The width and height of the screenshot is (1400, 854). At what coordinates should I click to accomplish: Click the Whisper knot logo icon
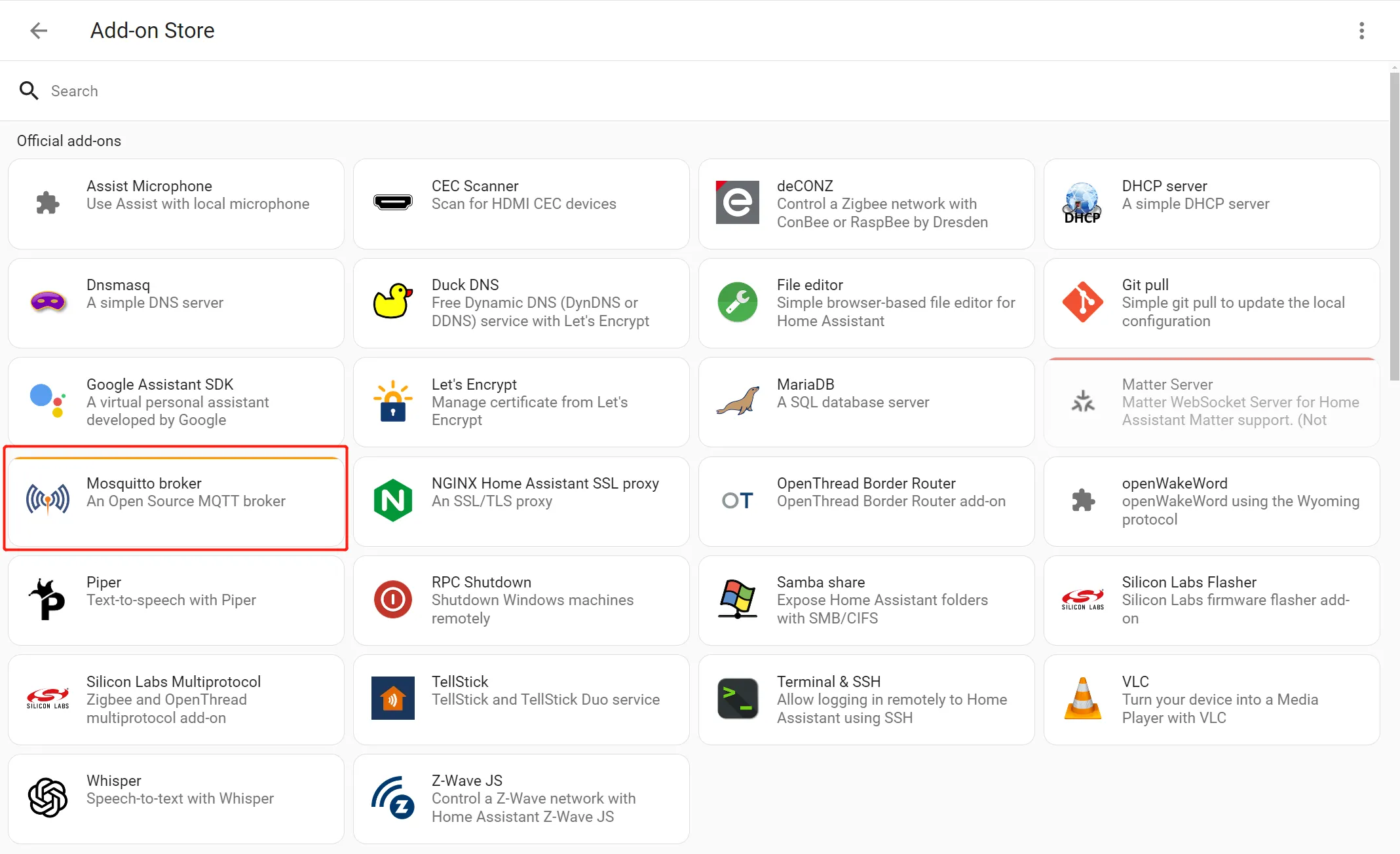[x=48, y=797]
